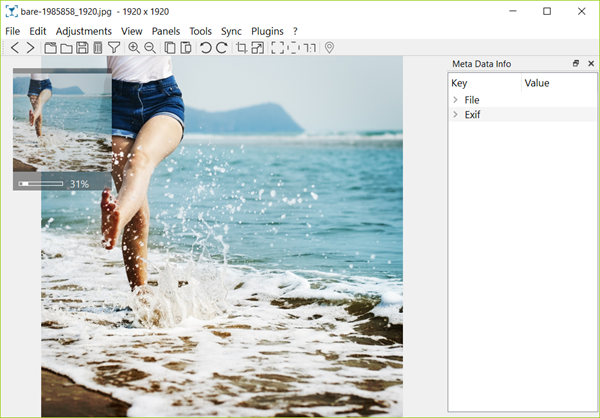Click the nomacs app icon in title bar
The height and width of the screenshot is (418, 600).
click(x=11, y=11)
